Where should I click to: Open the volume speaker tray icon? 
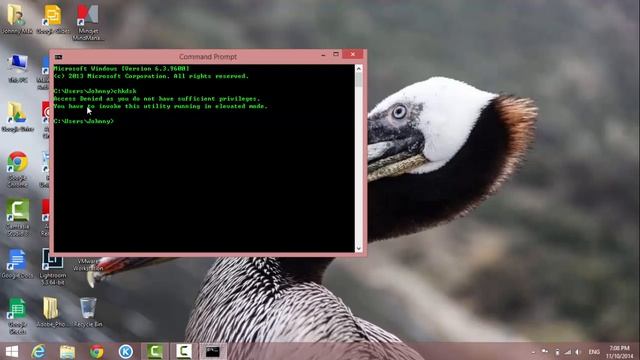point(578,351)
